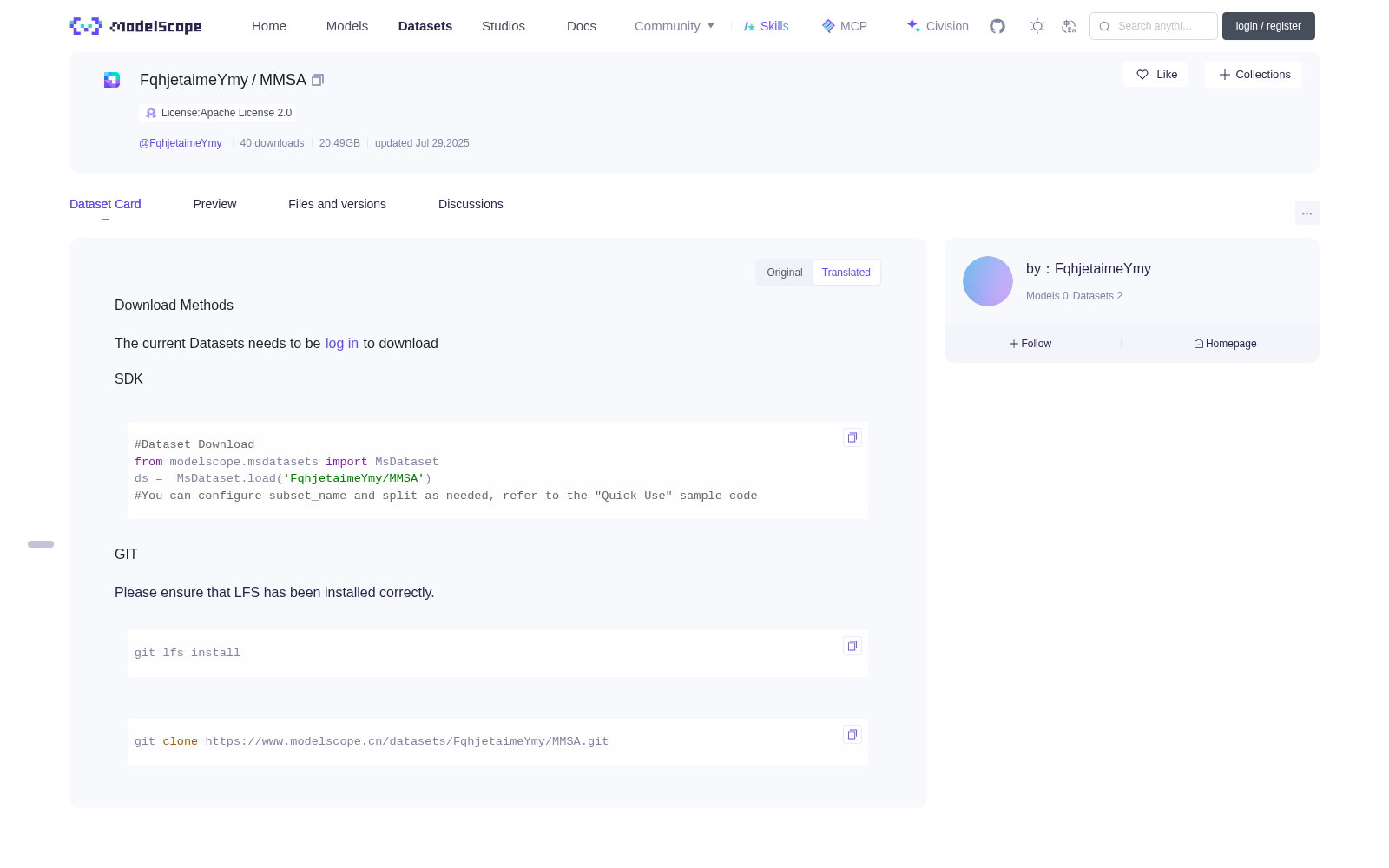Viewport: 1389px width, 868px height.
Task: Open the Models menu
Action: click(347, 26)
